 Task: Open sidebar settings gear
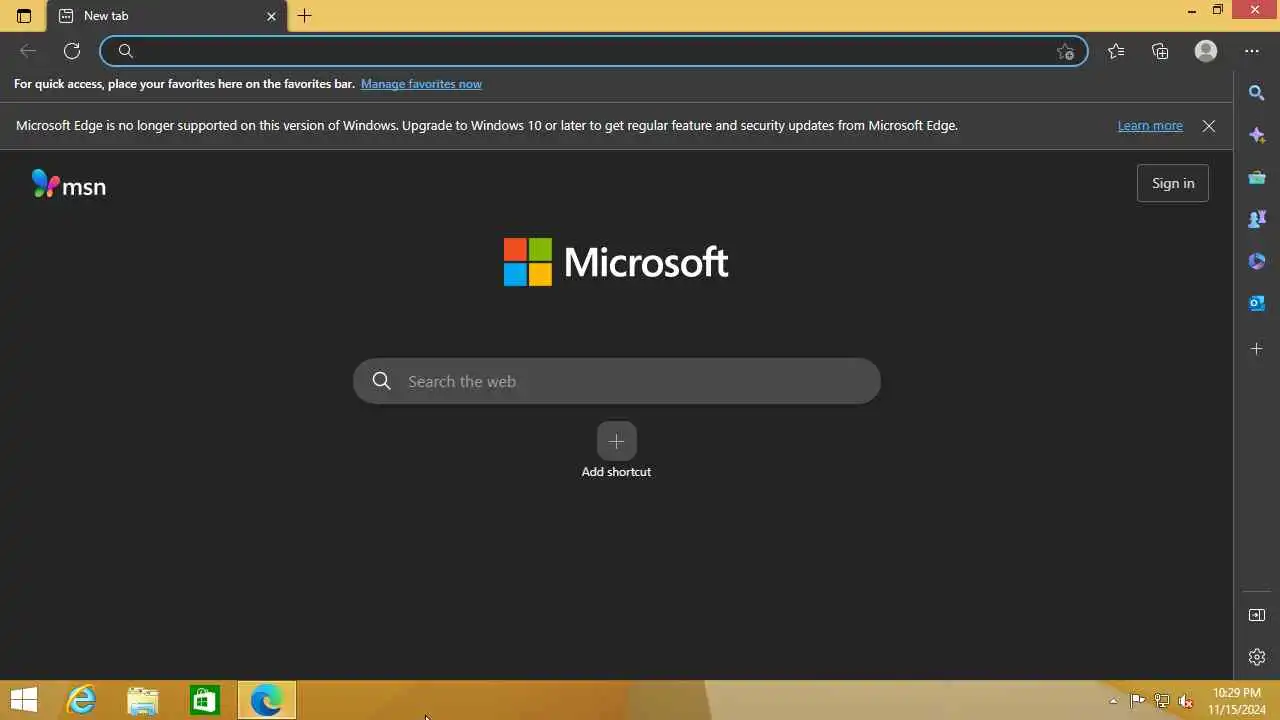point(1257,657)
